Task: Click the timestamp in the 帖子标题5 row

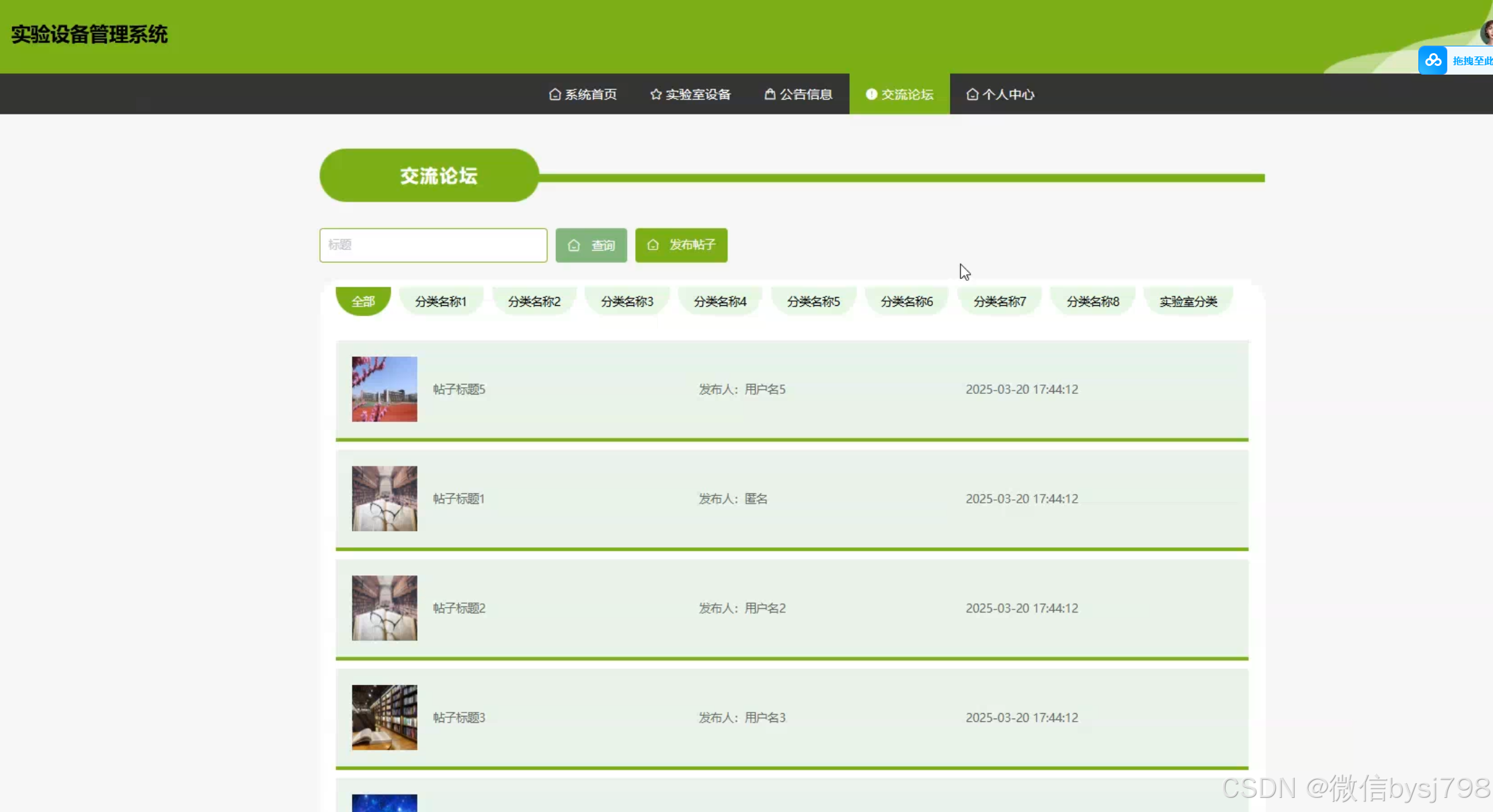Action: pyautogui.click(x=1022, y=389)
